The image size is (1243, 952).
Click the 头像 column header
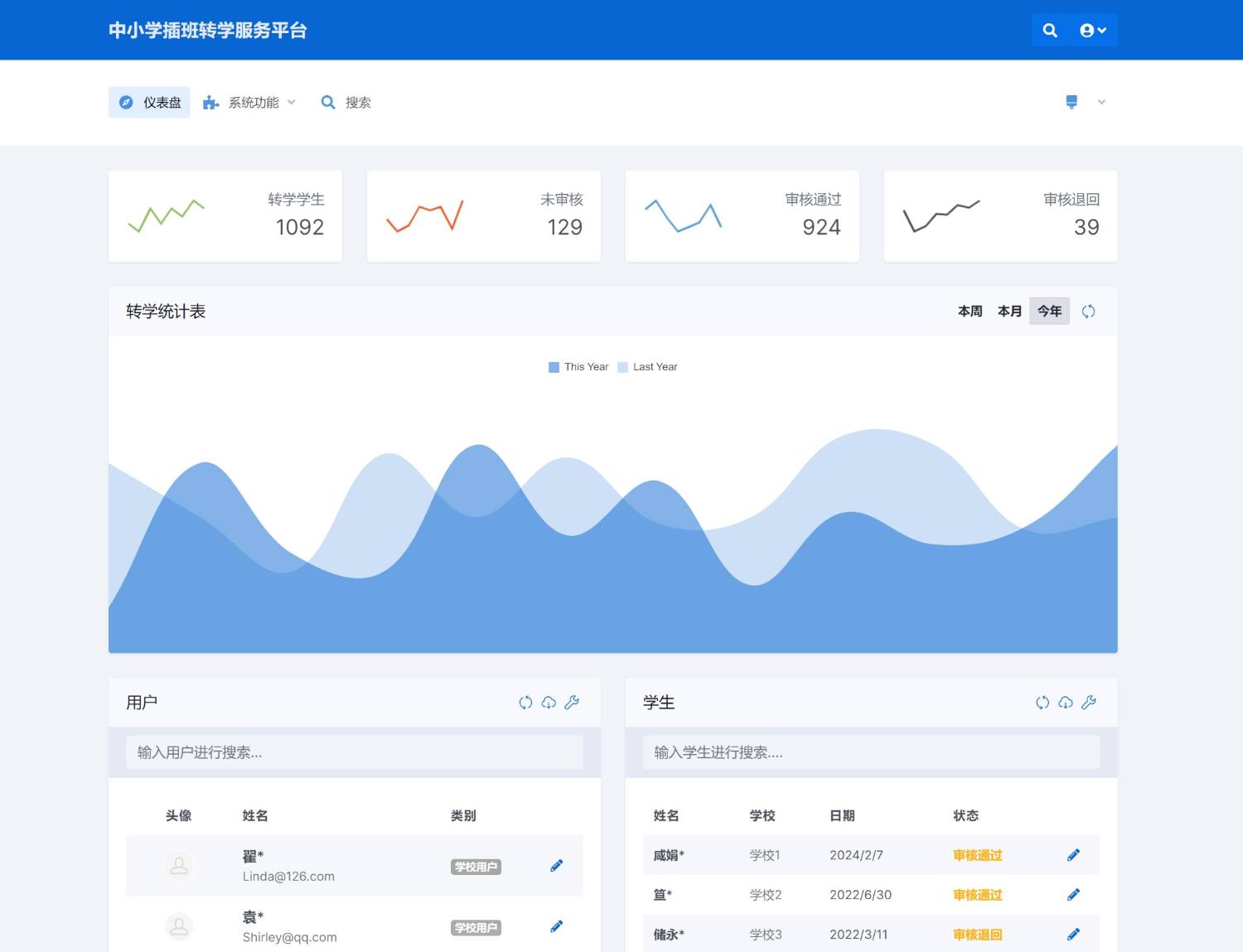point(179,815)
